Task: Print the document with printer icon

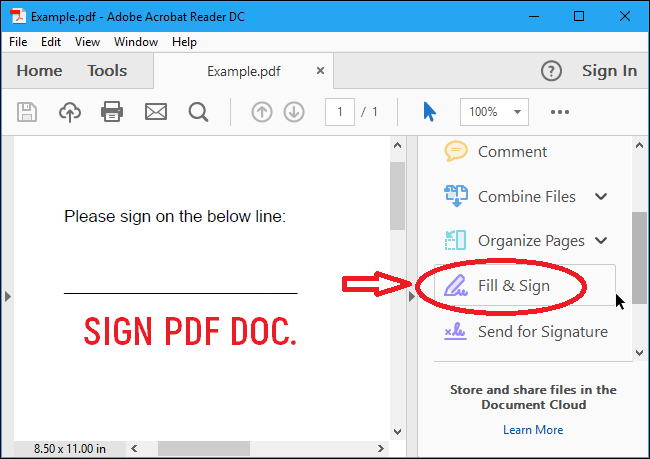Action: tap(112, 112)
